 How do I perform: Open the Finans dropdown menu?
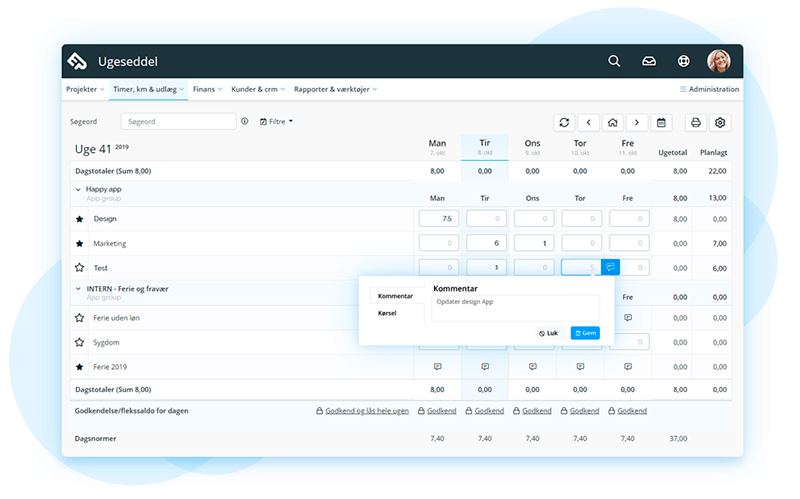tap(208, 89)
